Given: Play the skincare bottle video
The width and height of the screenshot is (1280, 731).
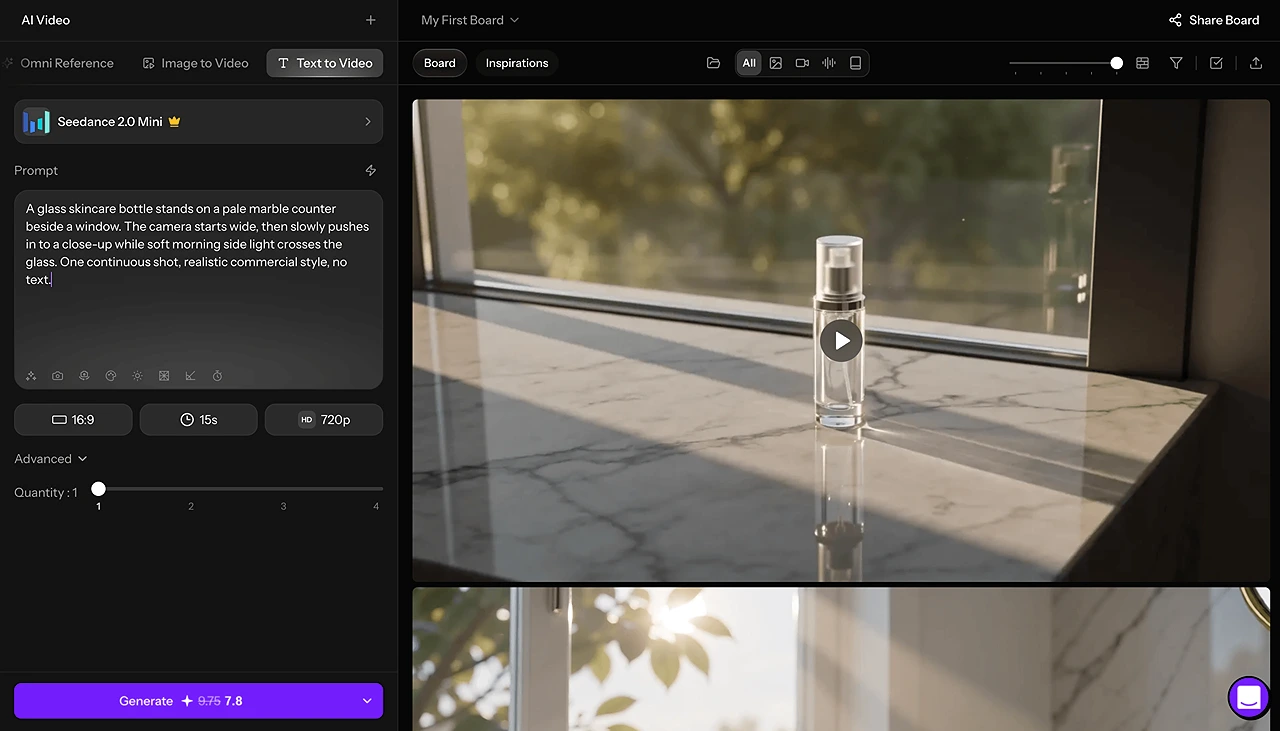Looking at the screenshot, I should (841, 341).
